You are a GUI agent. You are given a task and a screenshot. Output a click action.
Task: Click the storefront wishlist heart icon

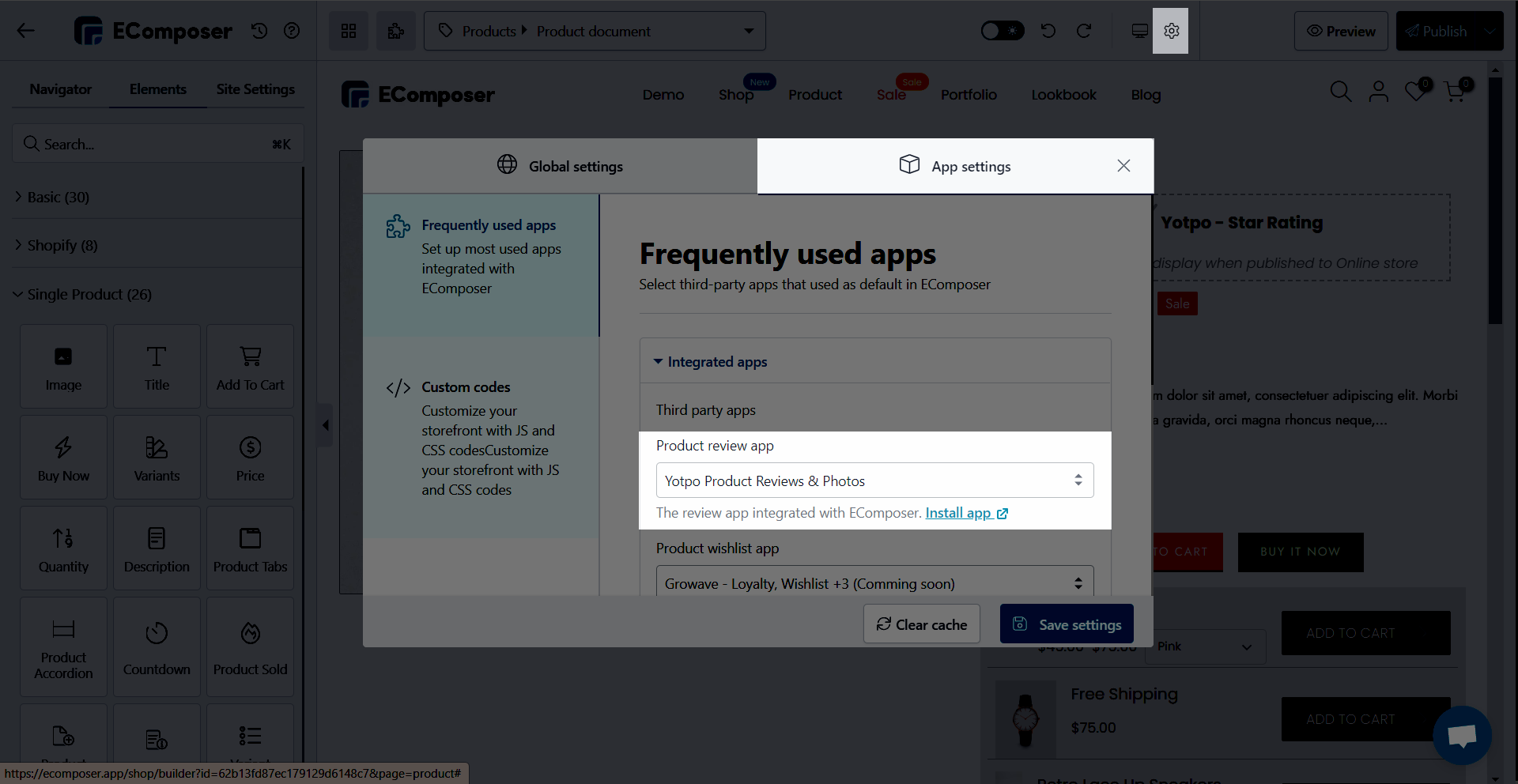tap(1416, 91)
